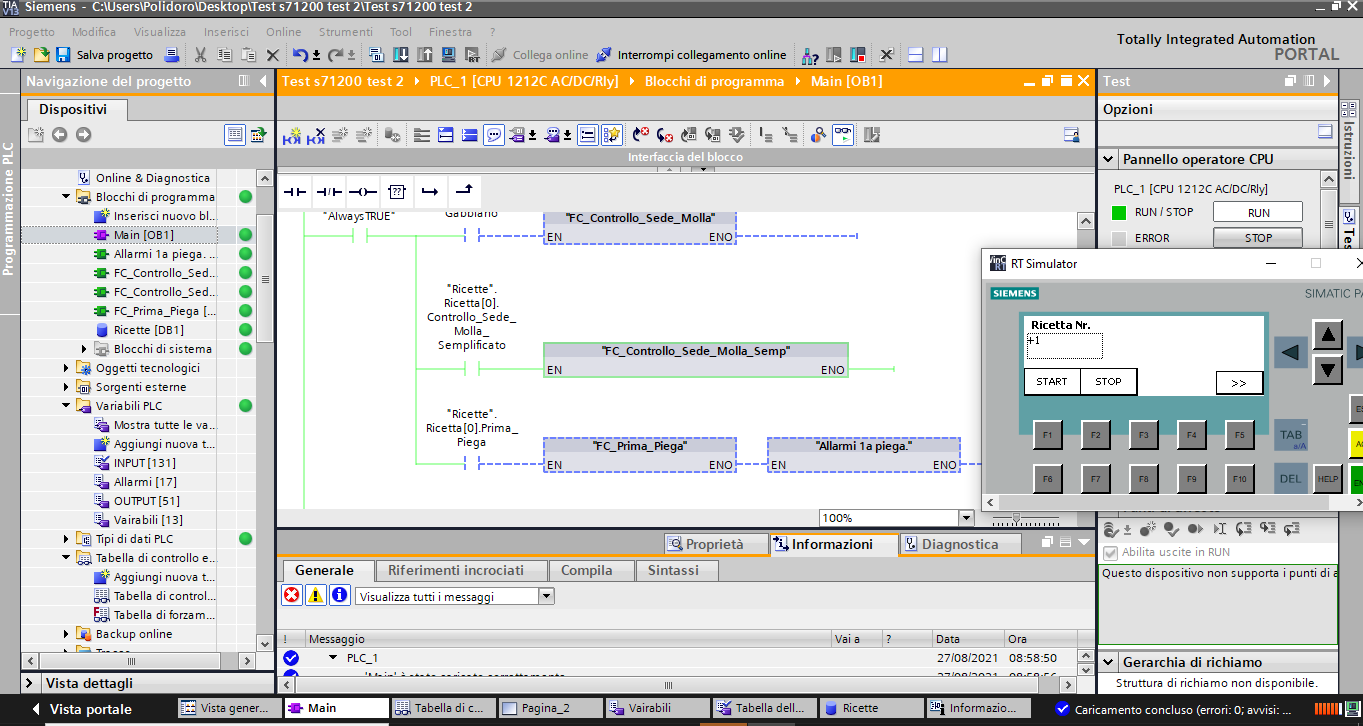This screenshot has height=726, width=1363.
Task: Insert network icon in editor toolbar
Action: 292,134
